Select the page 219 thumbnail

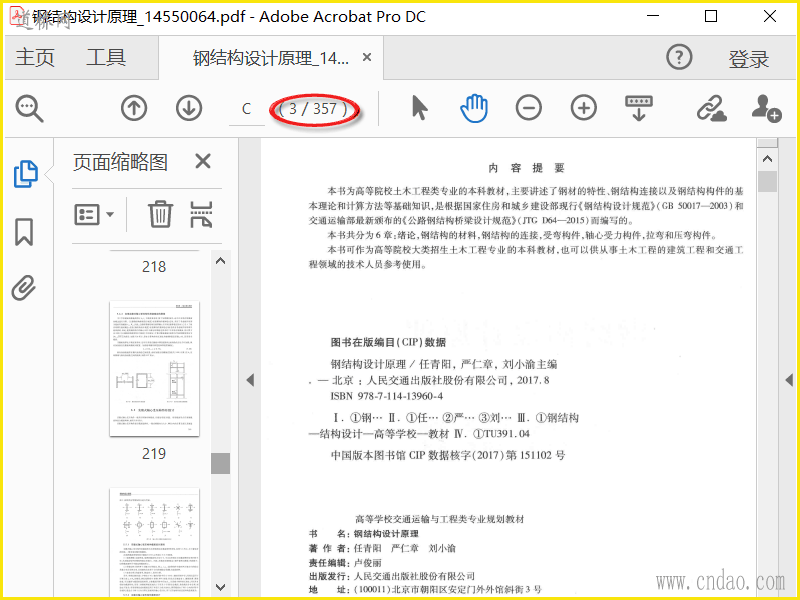(154, 368)
